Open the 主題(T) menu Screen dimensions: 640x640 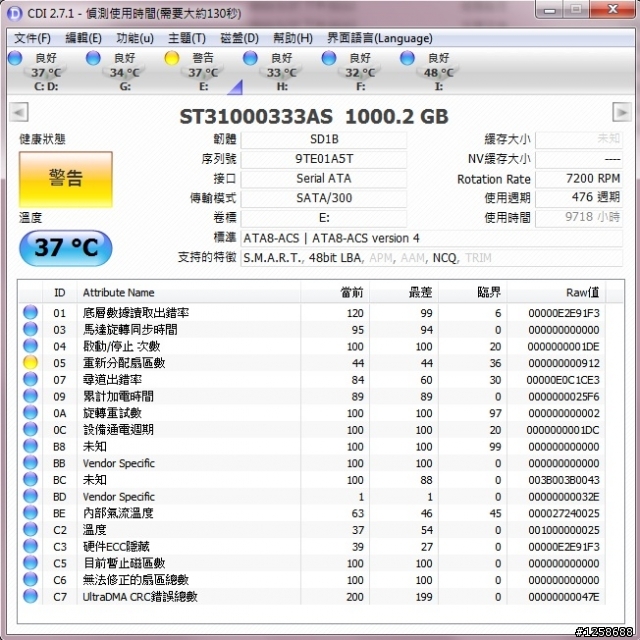pos(187,38)
